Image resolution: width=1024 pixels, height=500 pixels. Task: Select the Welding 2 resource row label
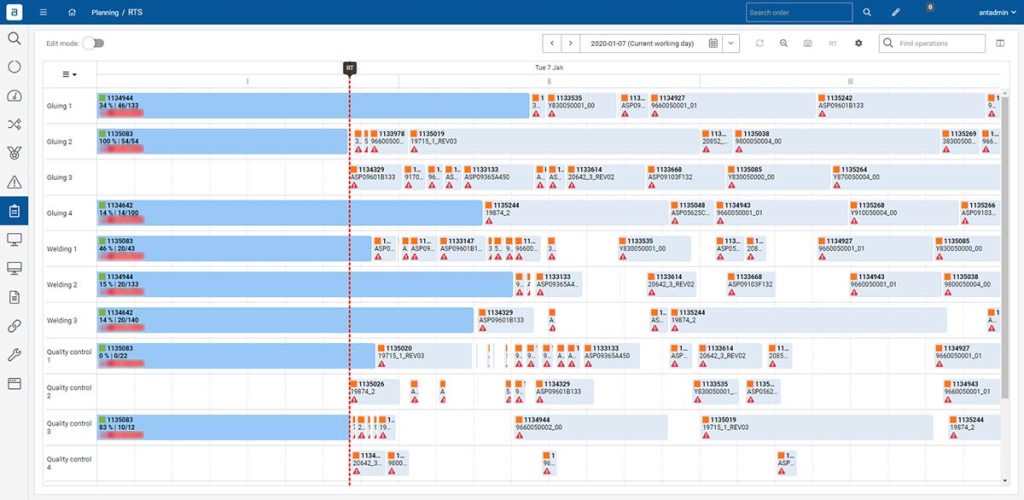pyautogui.click(x=62, y=285)
